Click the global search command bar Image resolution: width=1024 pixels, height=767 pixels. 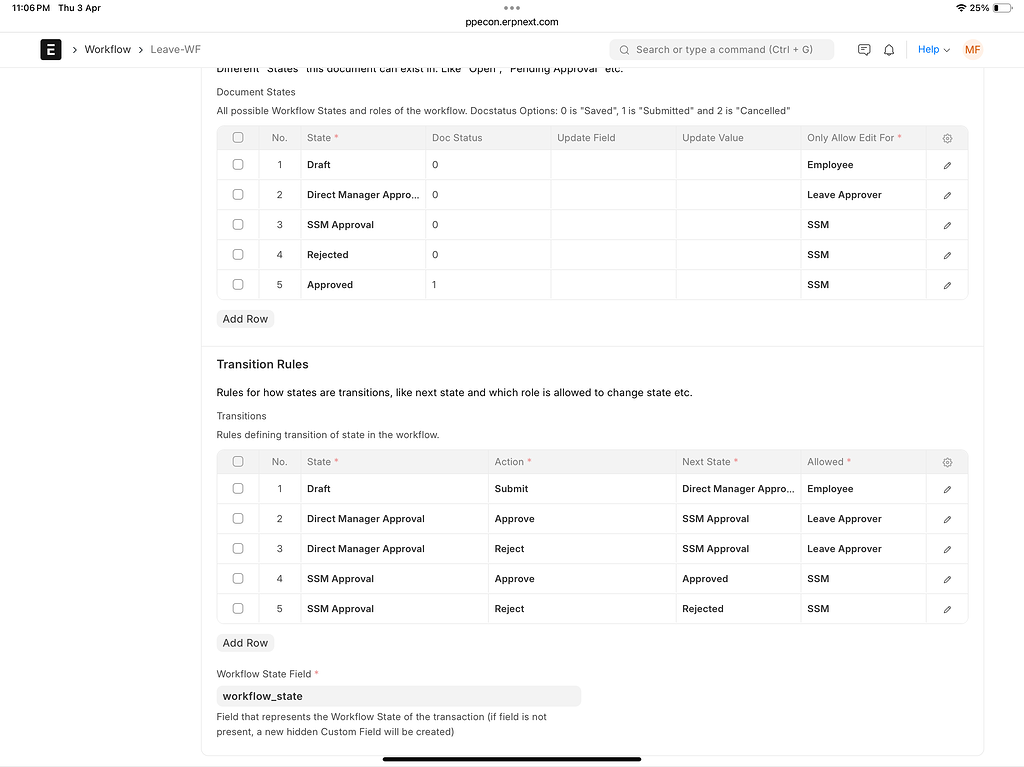coord(722,49)
